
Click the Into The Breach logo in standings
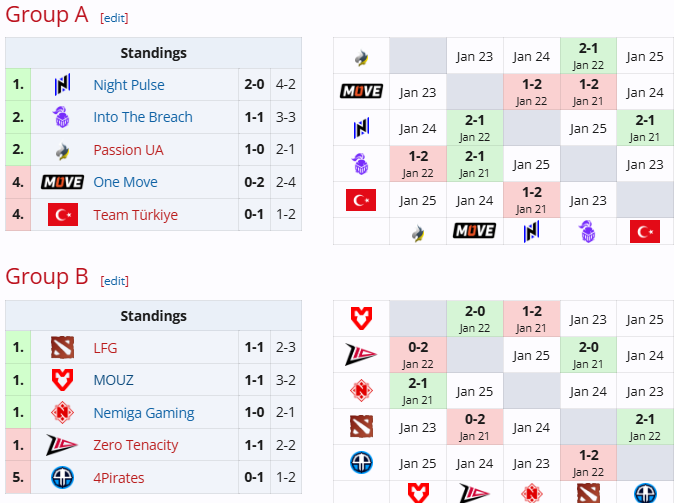62,117
